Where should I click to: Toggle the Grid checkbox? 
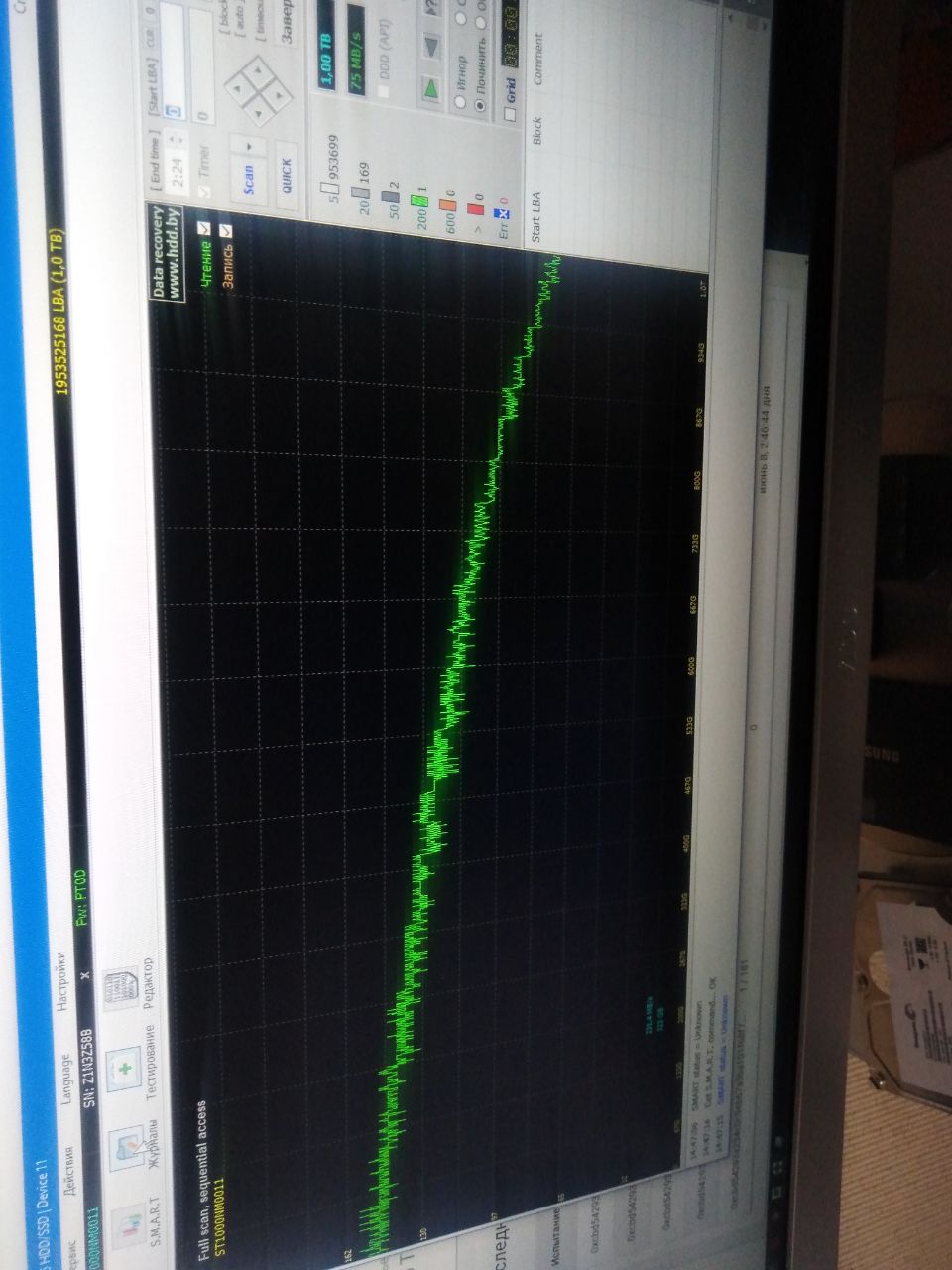click(510, 115)
